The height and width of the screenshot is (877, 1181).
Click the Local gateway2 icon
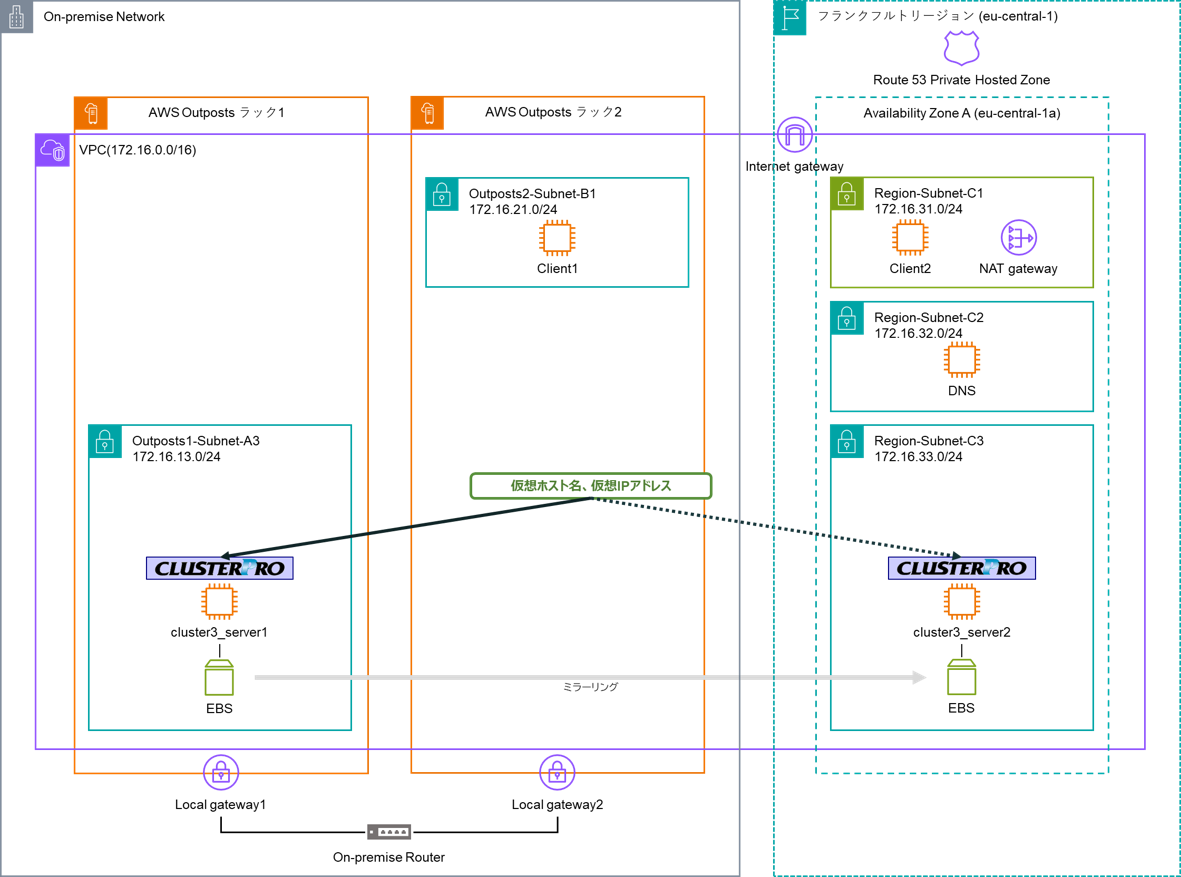tap(557, 773)
